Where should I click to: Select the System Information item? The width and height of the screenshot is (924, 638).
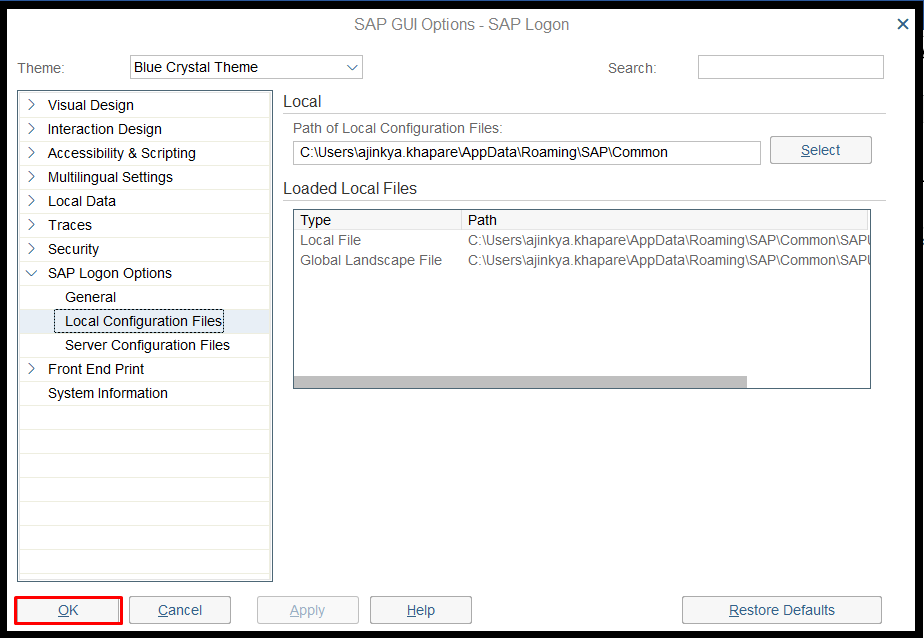pos(108,393)
